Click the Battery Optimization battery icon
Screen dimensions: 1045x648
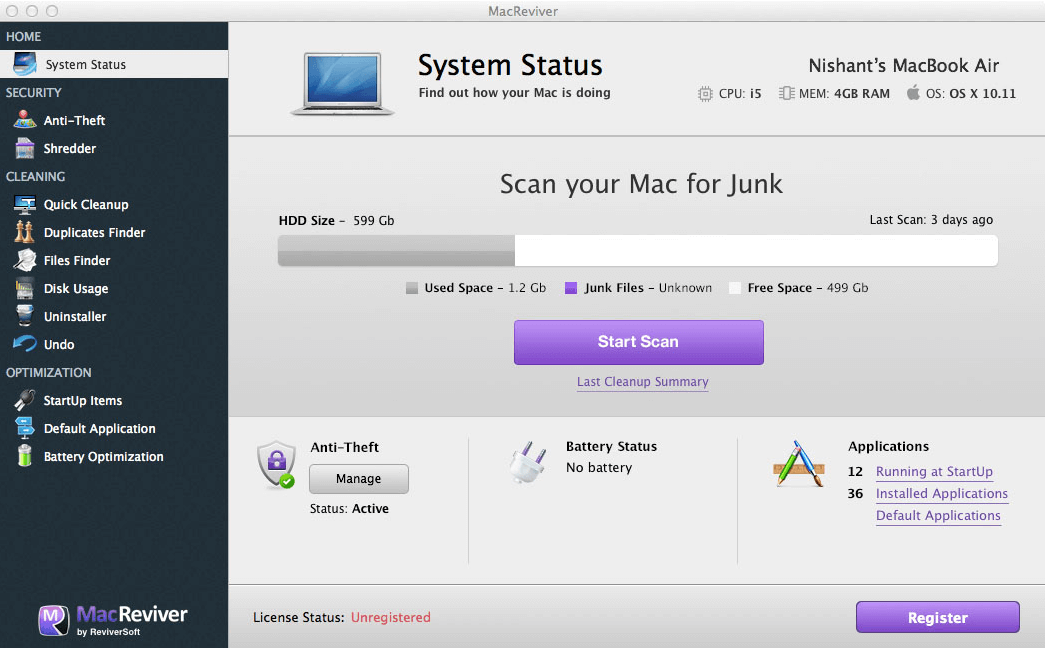25,456
